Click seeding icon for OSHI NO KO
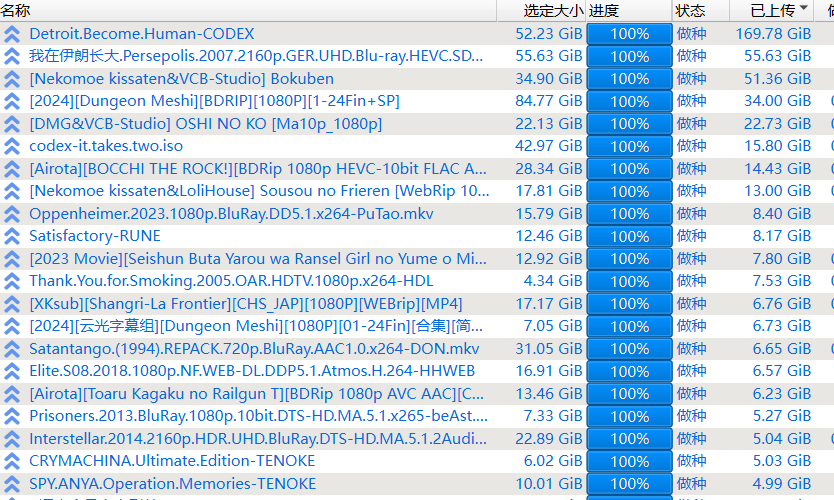The height and width of the screenshot is (500, 834). click(x=12, y=124)
